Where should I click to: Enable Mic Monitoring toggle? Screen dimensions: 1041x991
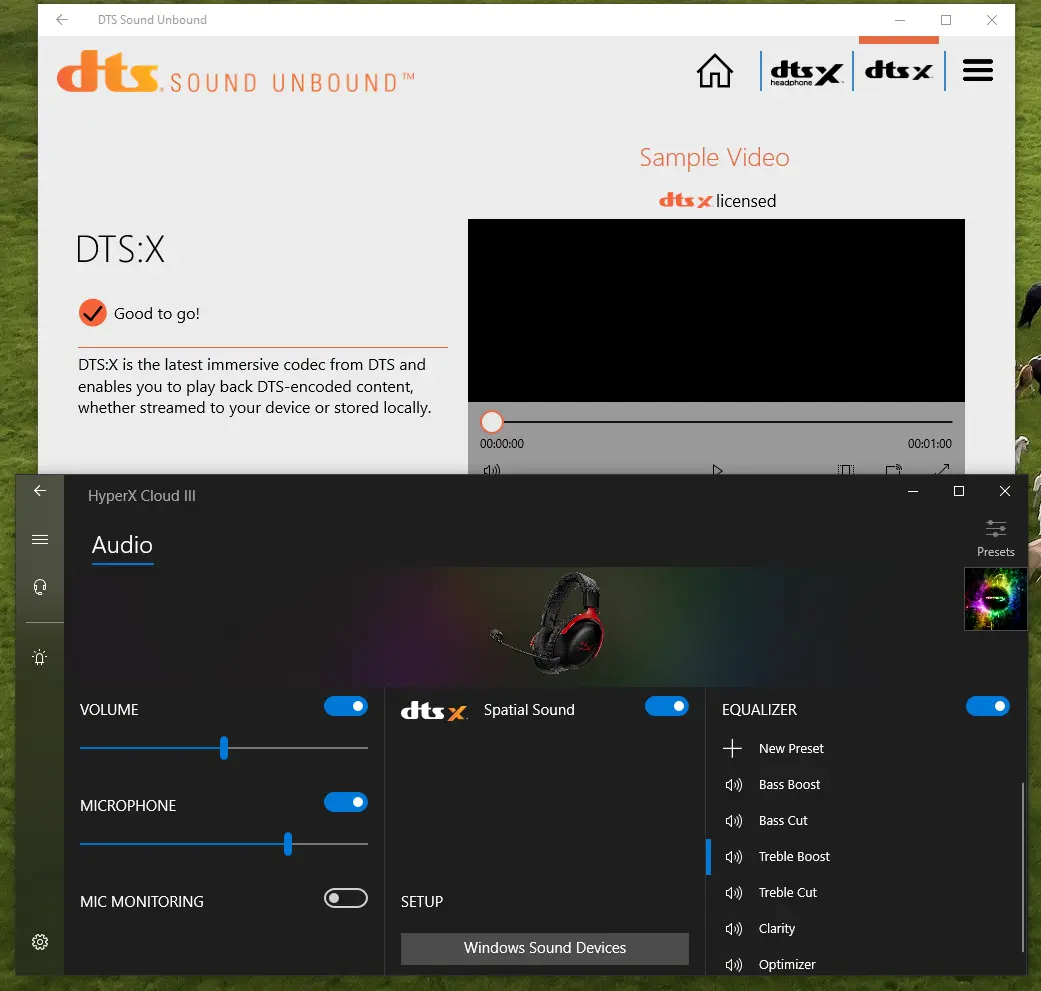pos(345,898)
